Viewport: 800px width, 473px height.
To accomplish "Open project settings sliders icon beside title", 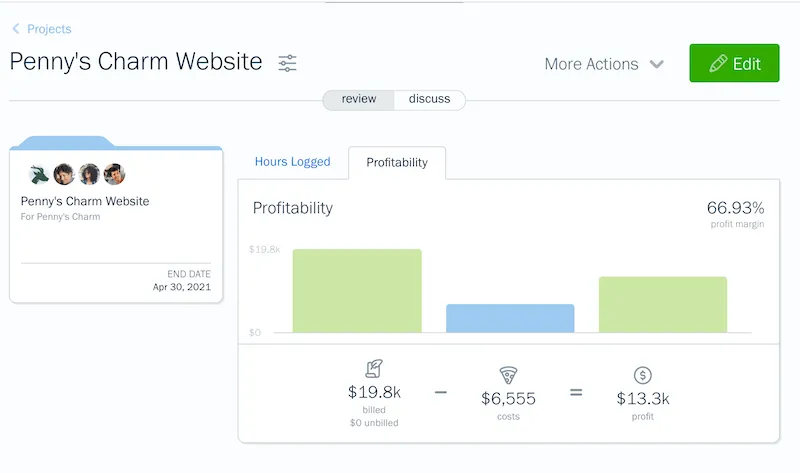I will [x=287, y=63].
